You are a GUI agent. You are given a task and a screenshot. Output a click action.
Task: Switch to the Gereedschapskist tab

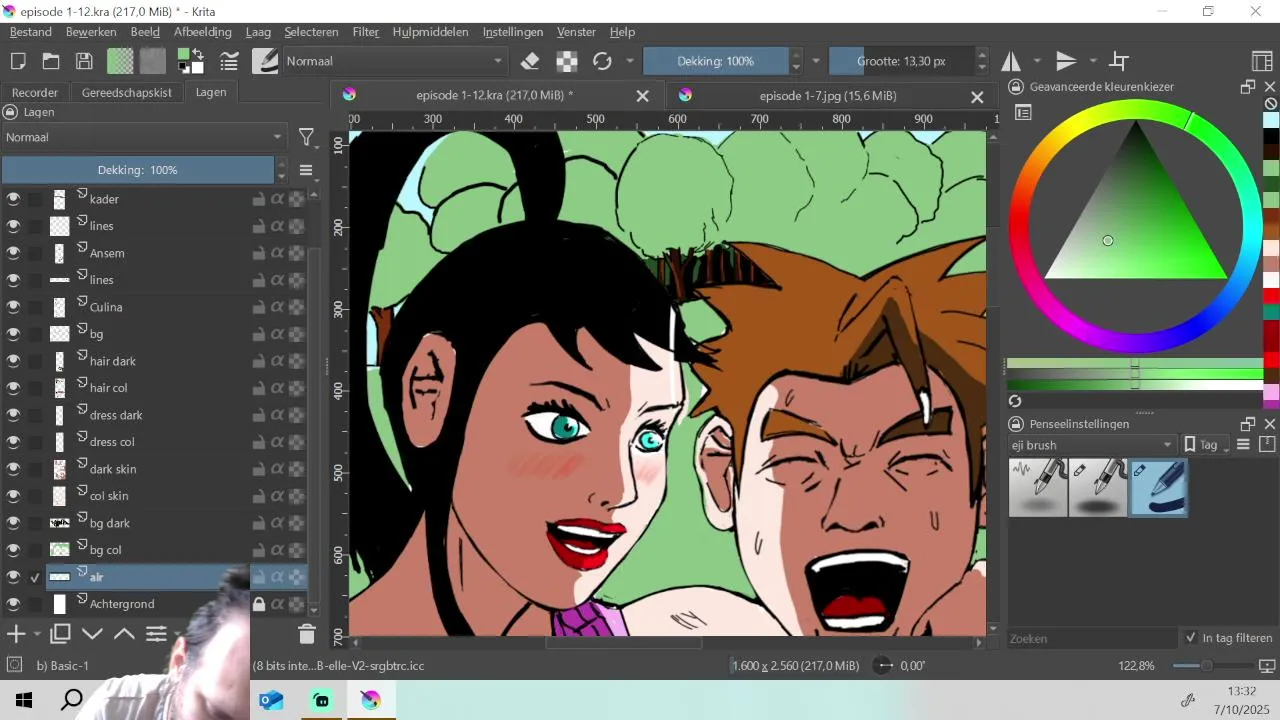(127, 92)
